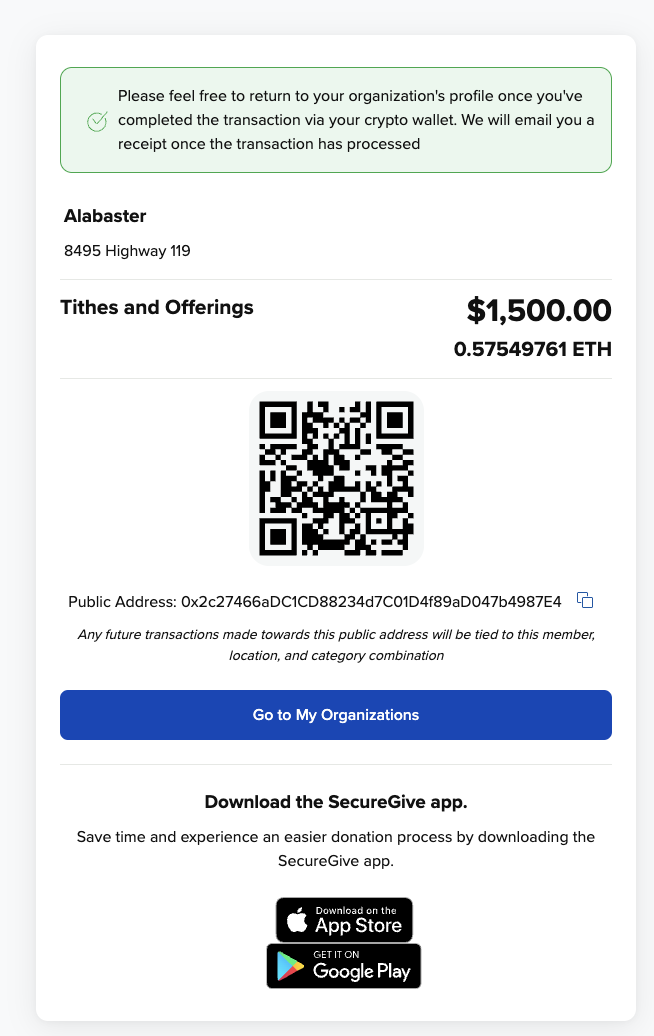Viewport: 654px width, 1036px height.
Task: Open the Get it on Google Play badge
Action: (x=344, y=966)
